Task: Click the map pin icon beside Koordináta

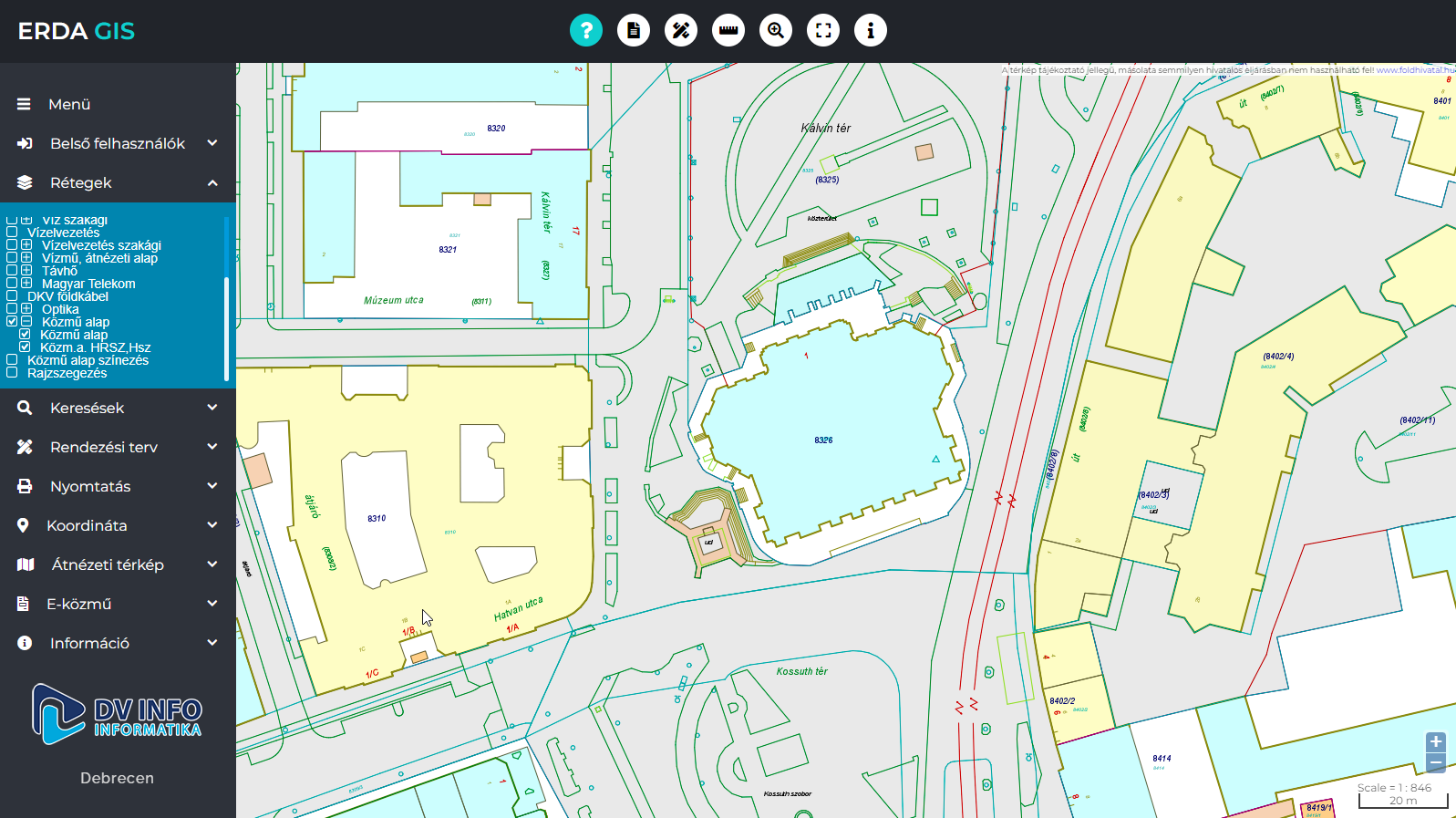Action: pos(23,525)
